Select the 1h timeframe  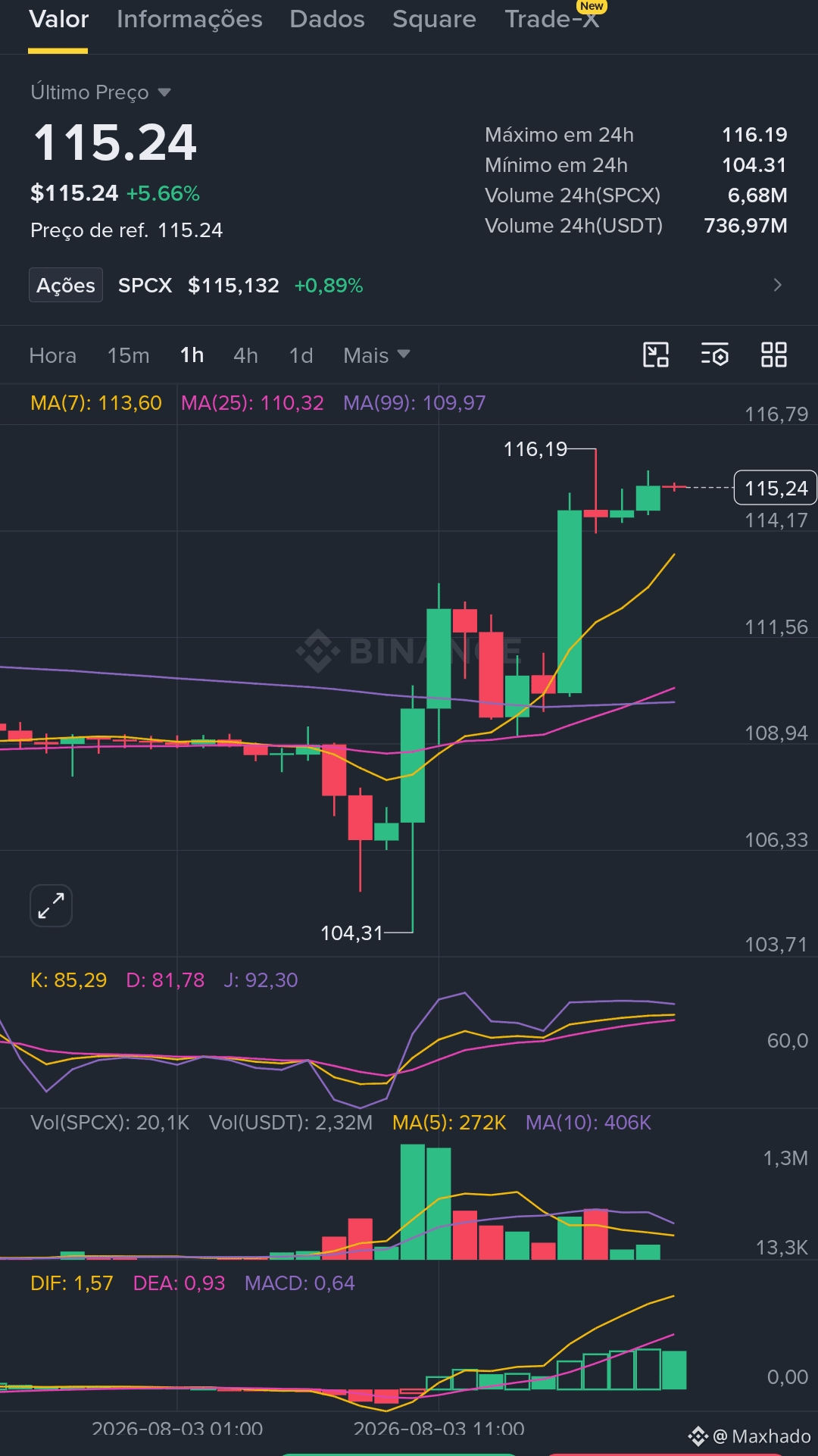[x=192, y=355]
